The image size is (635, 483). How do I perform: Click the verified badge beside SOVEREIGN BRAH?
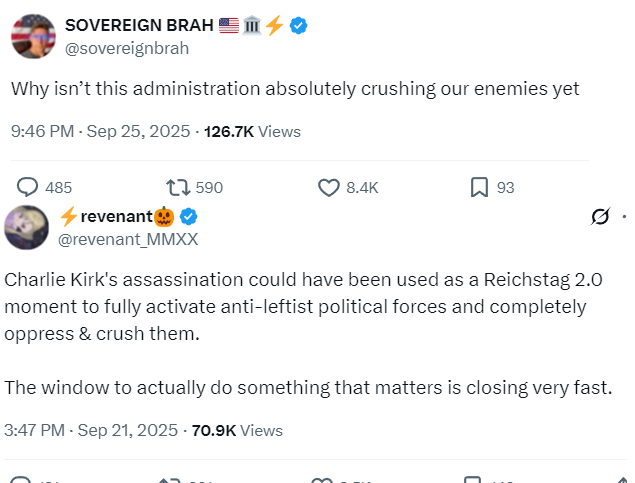[298, 26]
